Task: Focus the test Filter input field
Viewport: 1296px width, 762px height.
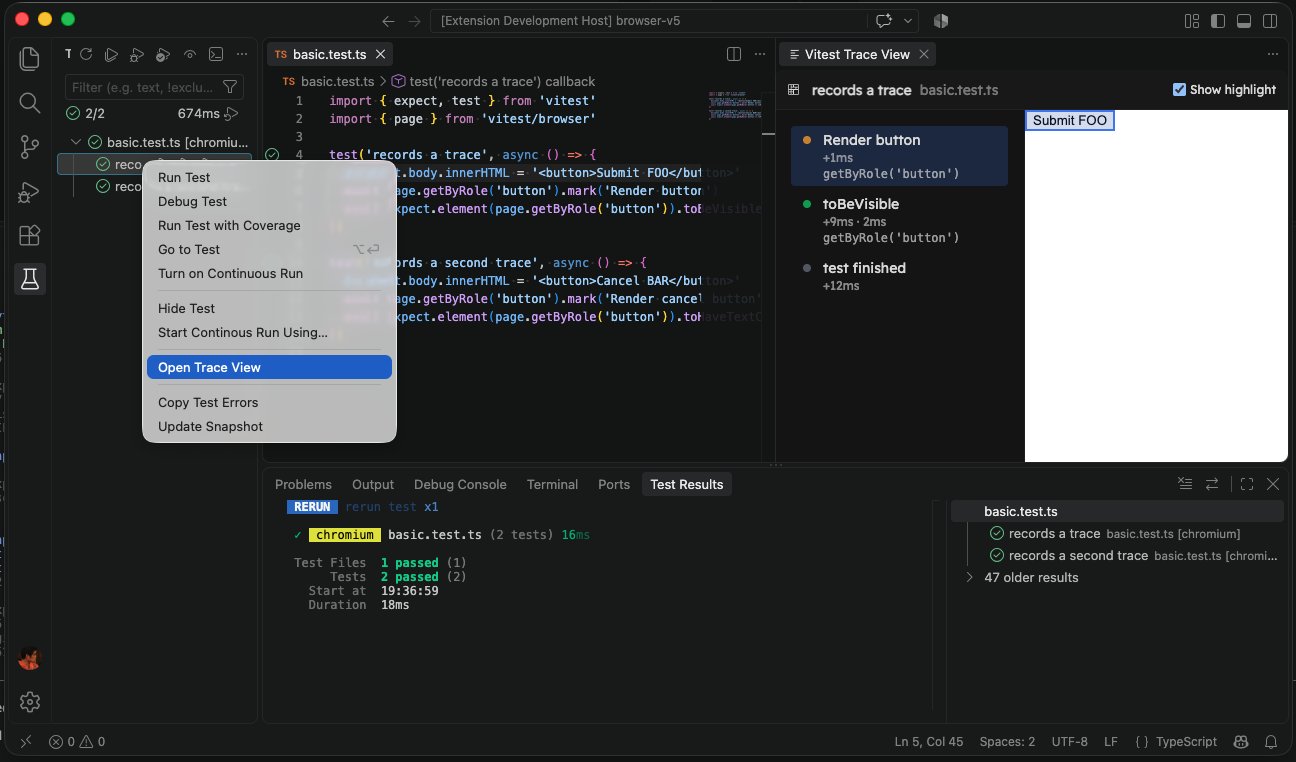Action: tap(143, 87)
